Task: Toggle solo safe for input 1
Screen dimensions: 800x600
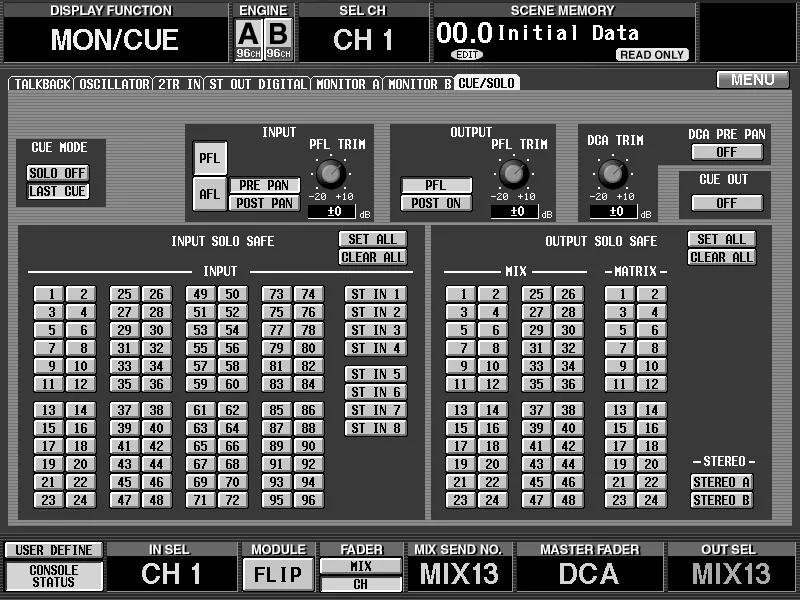Action: tap(49, 294)
